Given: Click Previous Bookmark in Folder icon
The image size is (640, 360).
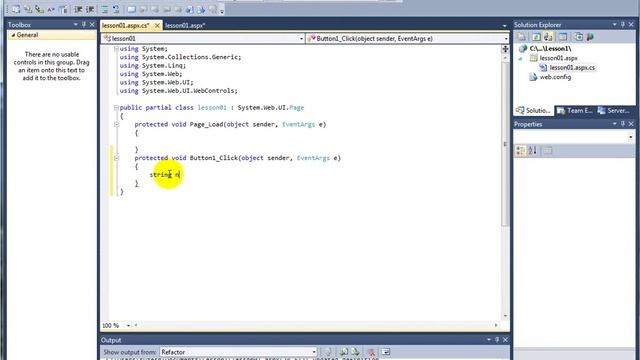Looking at the screenshot, I should pos(167,9).
